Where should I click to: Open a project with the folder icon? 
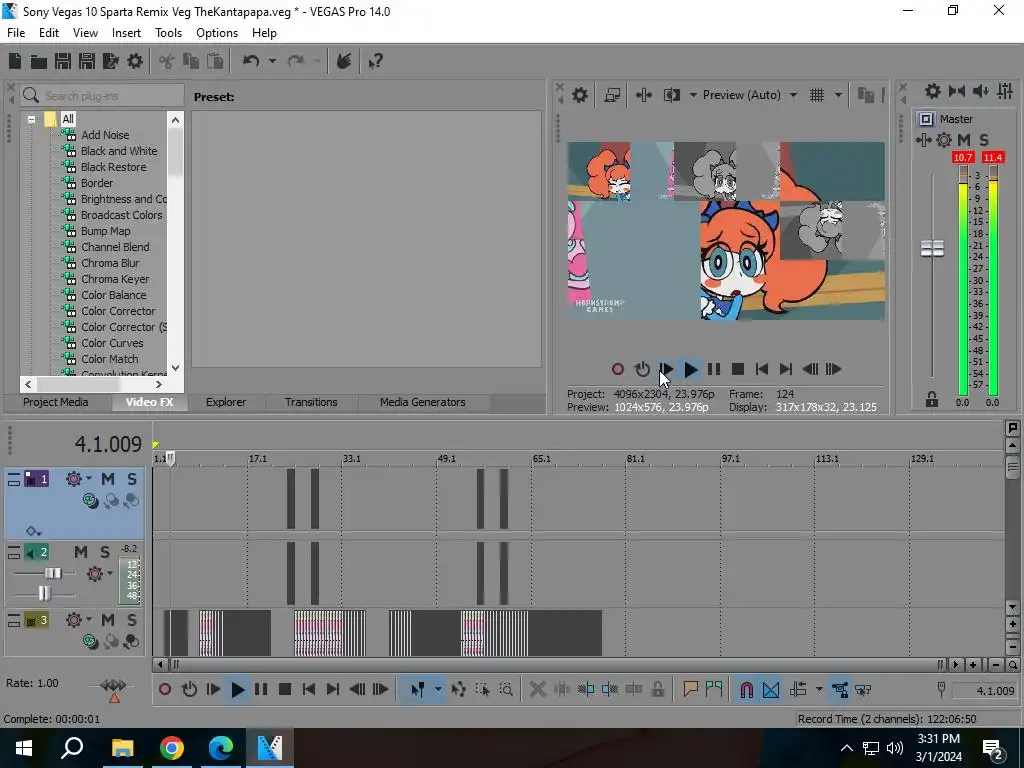coord(39,61)
